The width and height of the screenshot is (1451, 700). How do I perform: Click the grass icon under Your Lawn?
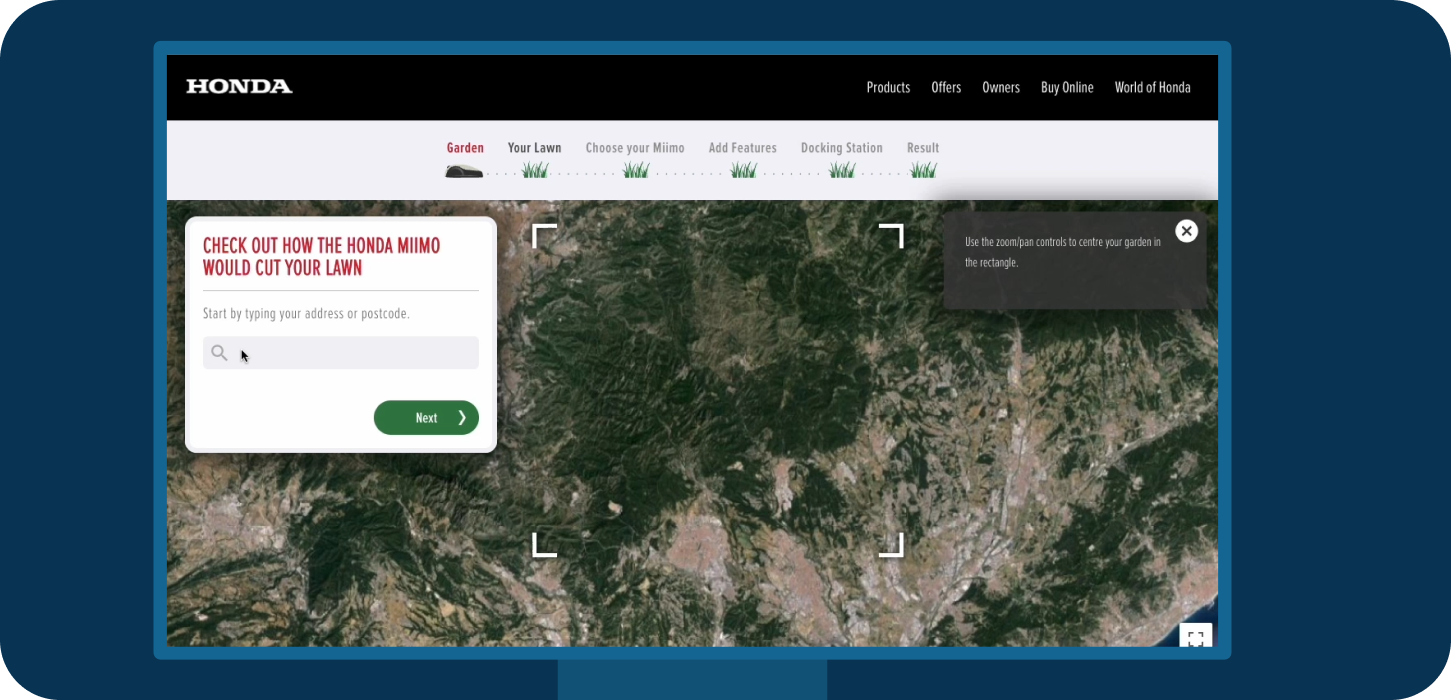[535, 170]
